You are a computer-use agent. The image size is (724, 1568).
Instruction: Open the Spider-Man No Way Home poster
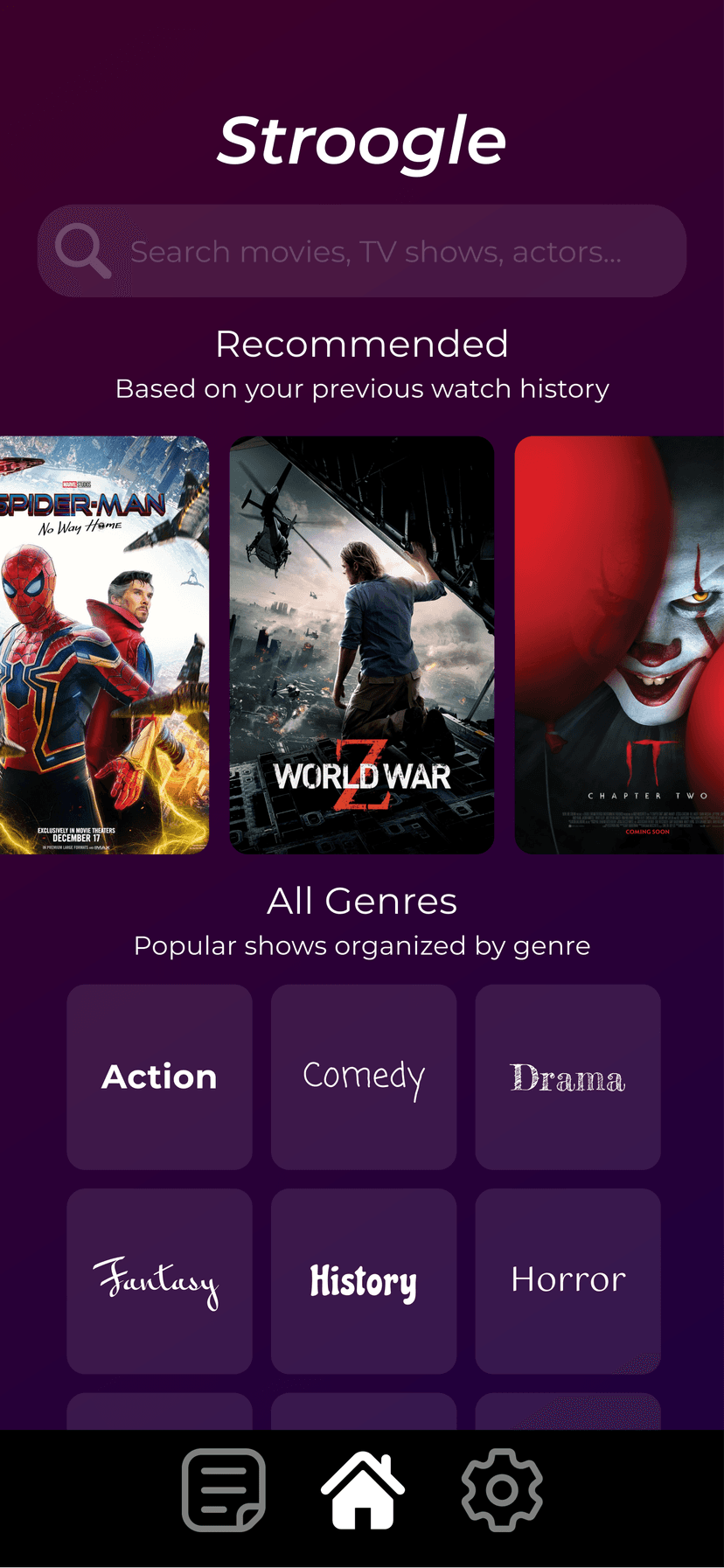coord(104,645)
